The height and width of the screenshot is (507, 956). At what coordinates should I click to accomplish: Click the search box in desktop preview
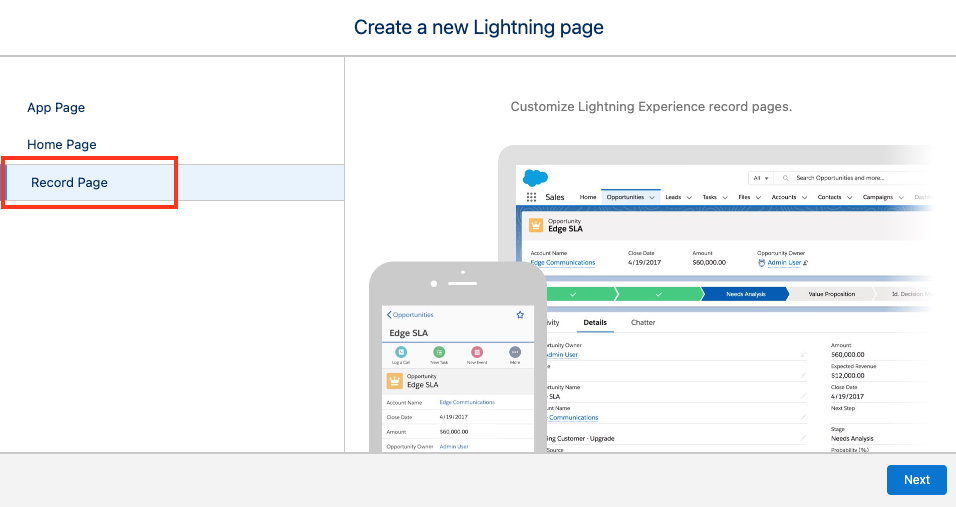pos(854,178)
